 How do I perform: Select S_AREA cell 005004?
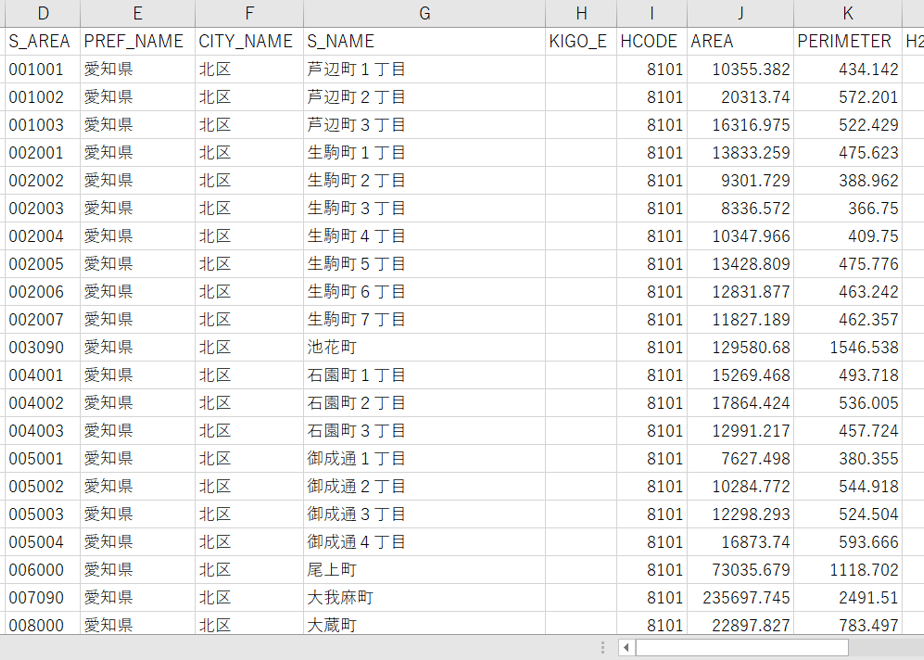42,542
